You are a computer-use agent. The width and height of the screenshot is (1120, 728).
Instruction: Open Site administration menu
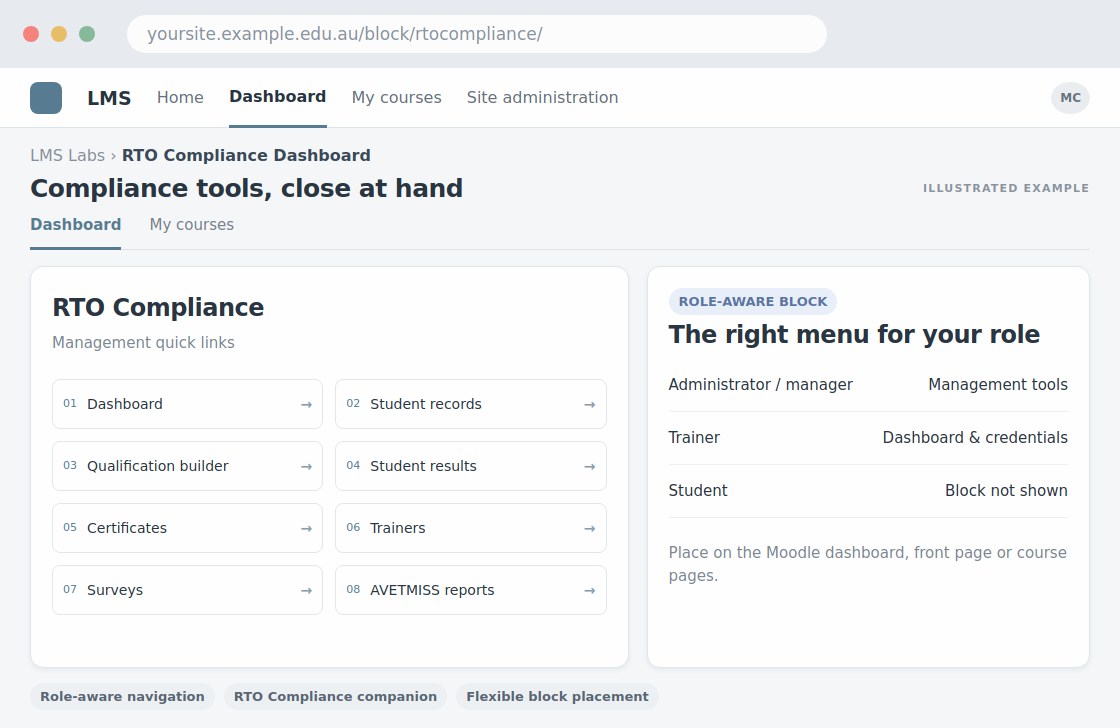tap(542, 97)
